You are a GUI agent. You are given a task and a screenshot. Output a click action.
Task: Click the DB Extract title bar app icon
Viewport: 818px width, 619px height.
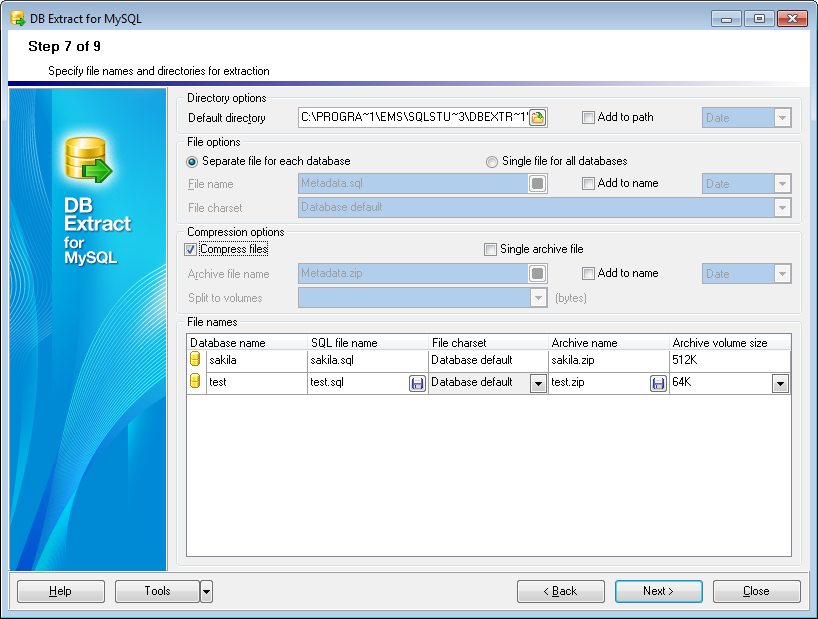point(17,18)
